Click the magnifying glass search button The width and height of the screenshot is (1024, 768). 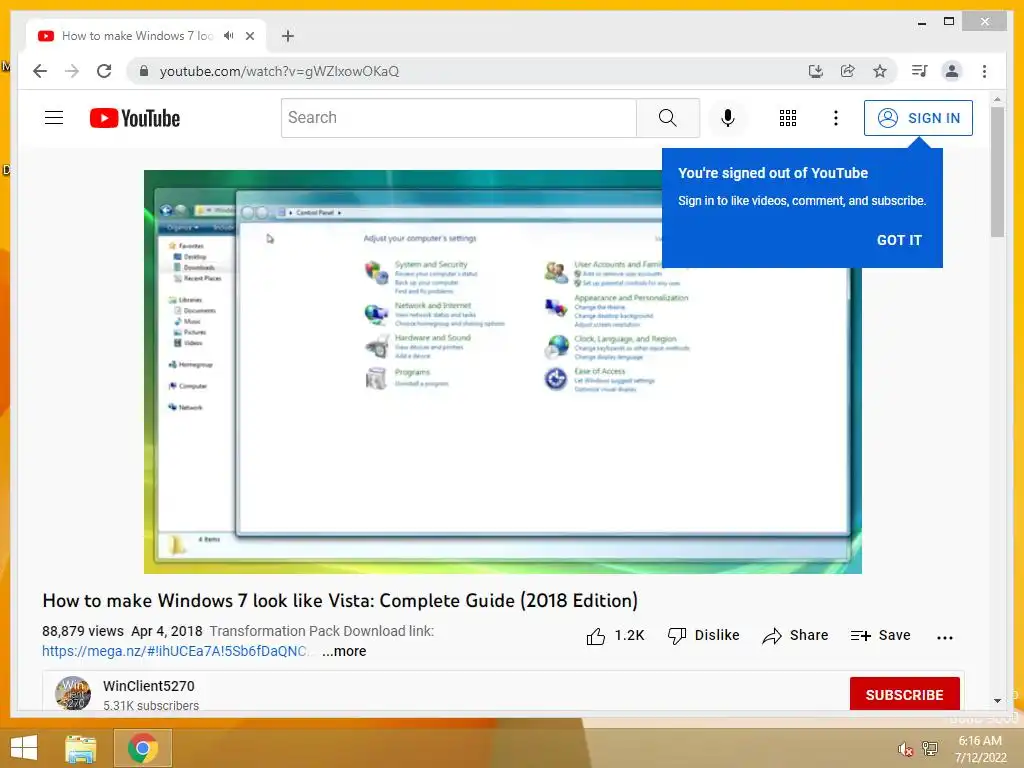coord(667,118)
